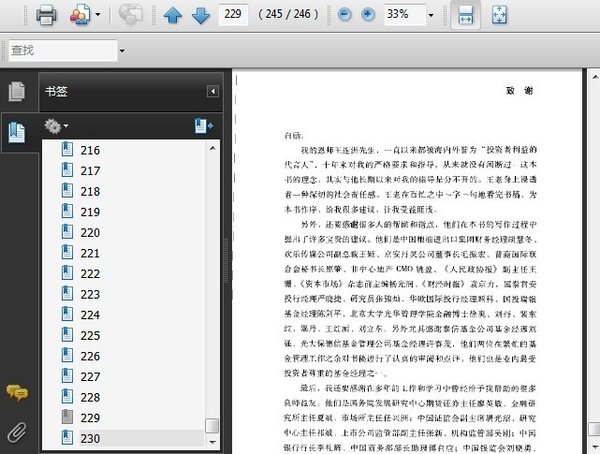
Task: Select bookmark 220
Action: point(90,233)
